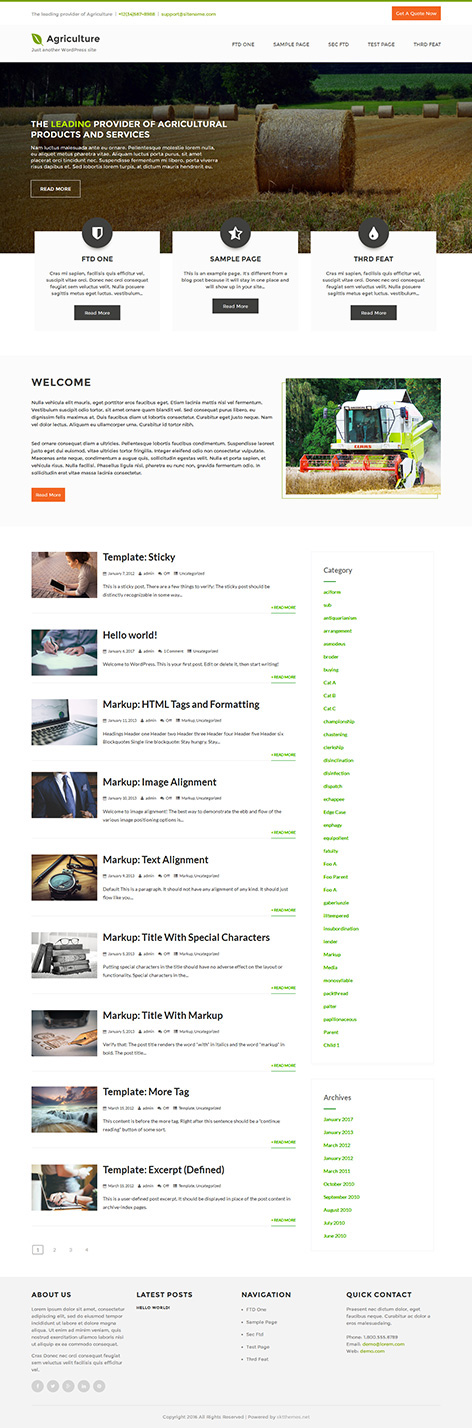The image size is (472, 1428).
Task: Open the June 2010 archive
Action: (x=335, y=1236)
